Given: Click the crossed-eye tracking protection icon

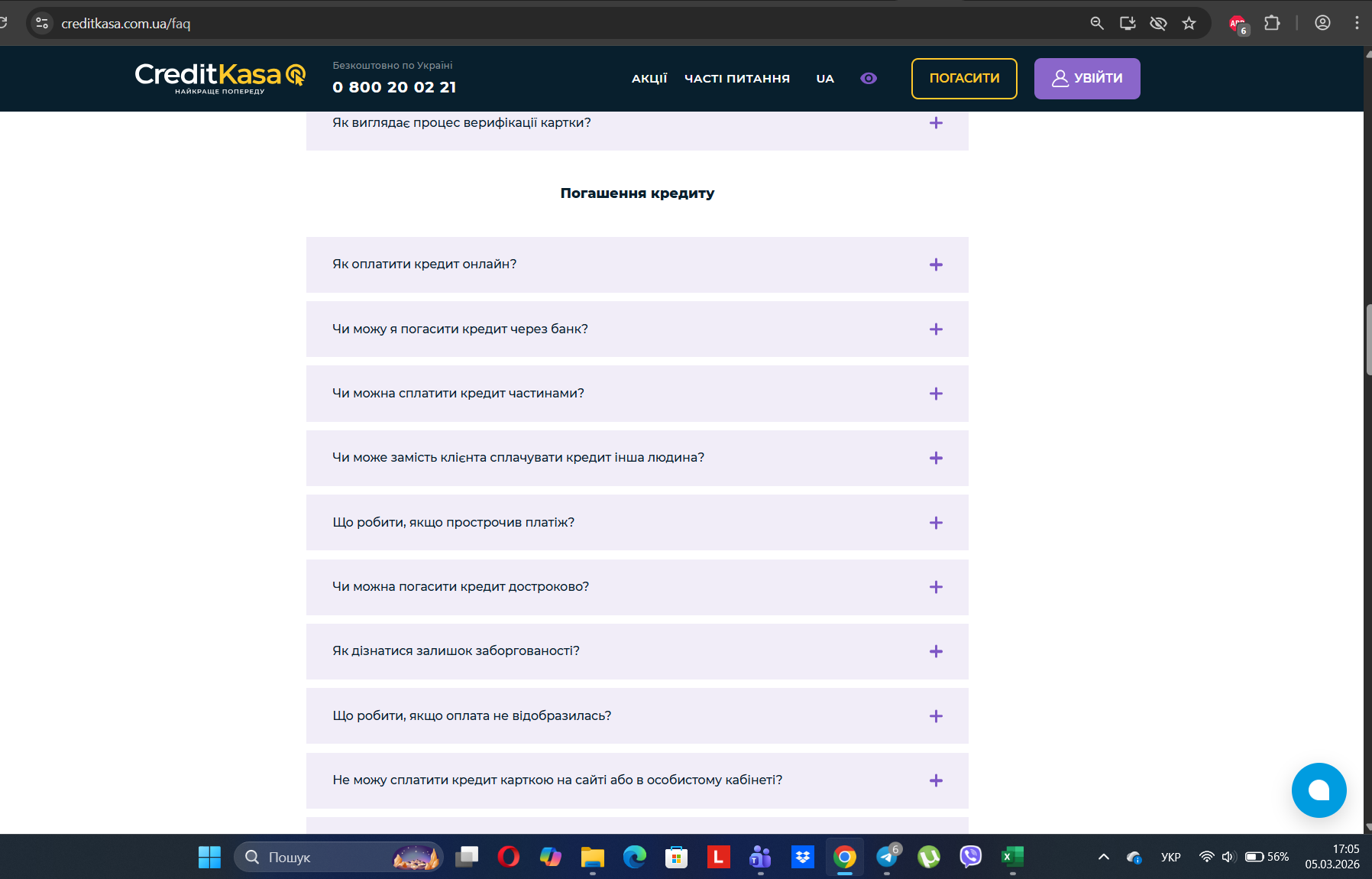Looking at the screenshot, I should (1158, 23).
